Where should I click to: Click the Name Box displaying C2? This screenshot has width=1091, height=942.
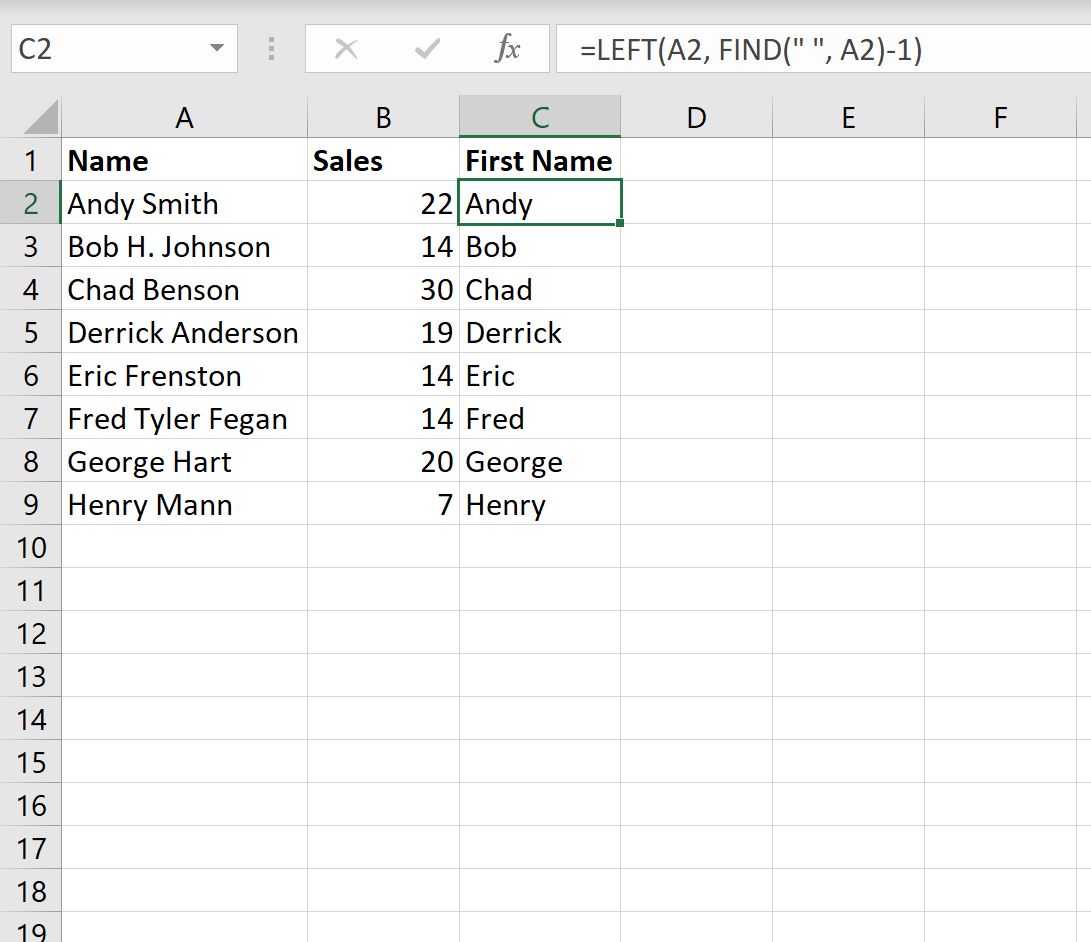[110, 48]
